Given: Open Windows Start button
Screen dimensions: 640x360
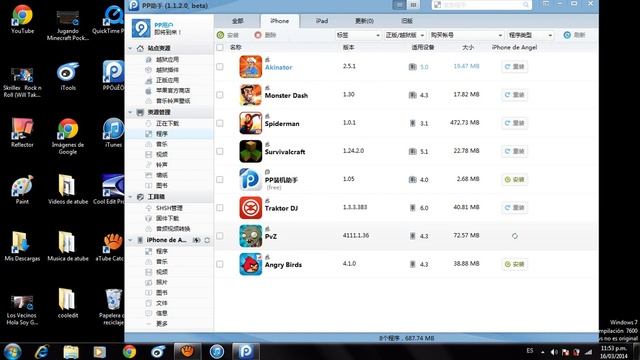Looking at the screenshot, I should (x=12, y=351).
